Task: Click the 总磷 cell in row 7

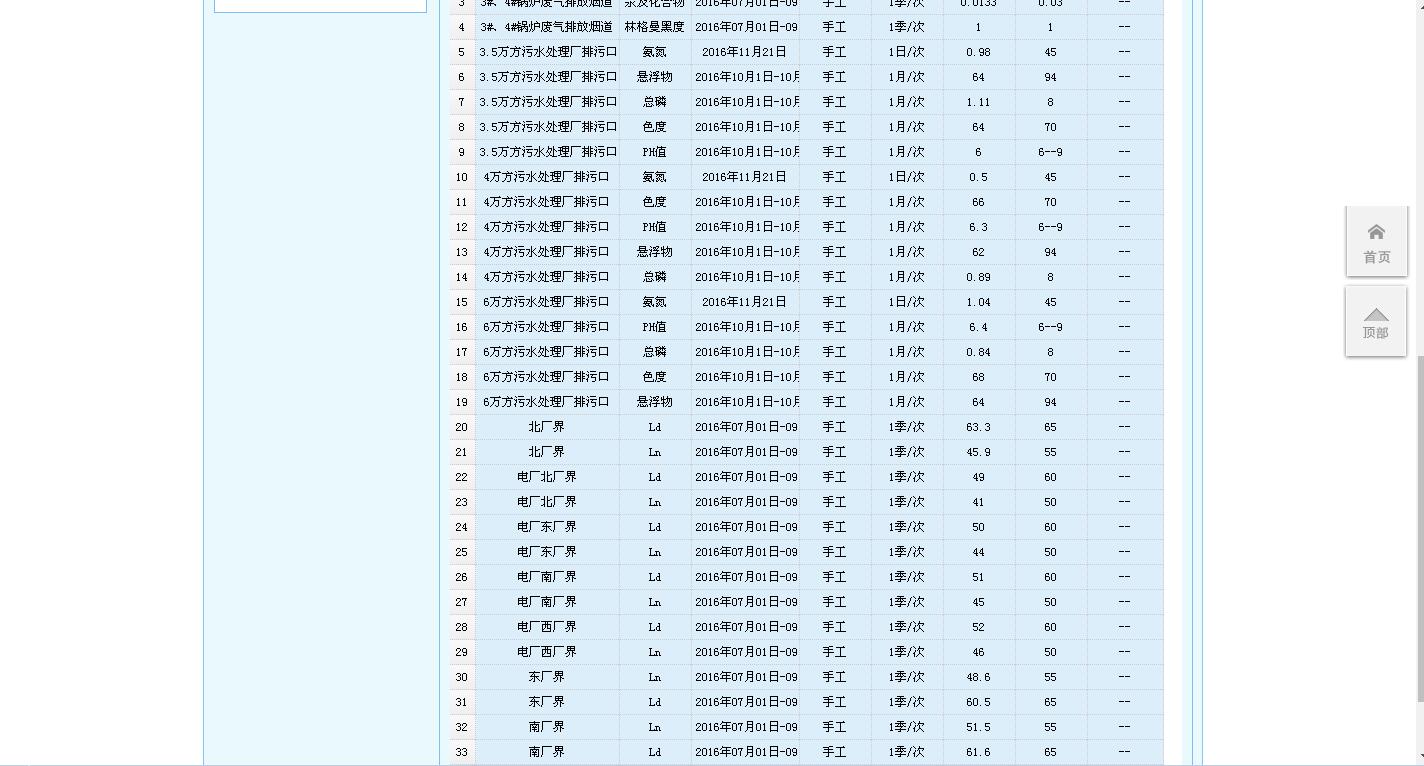Action: pyautogui.click(x=654, y=102)
